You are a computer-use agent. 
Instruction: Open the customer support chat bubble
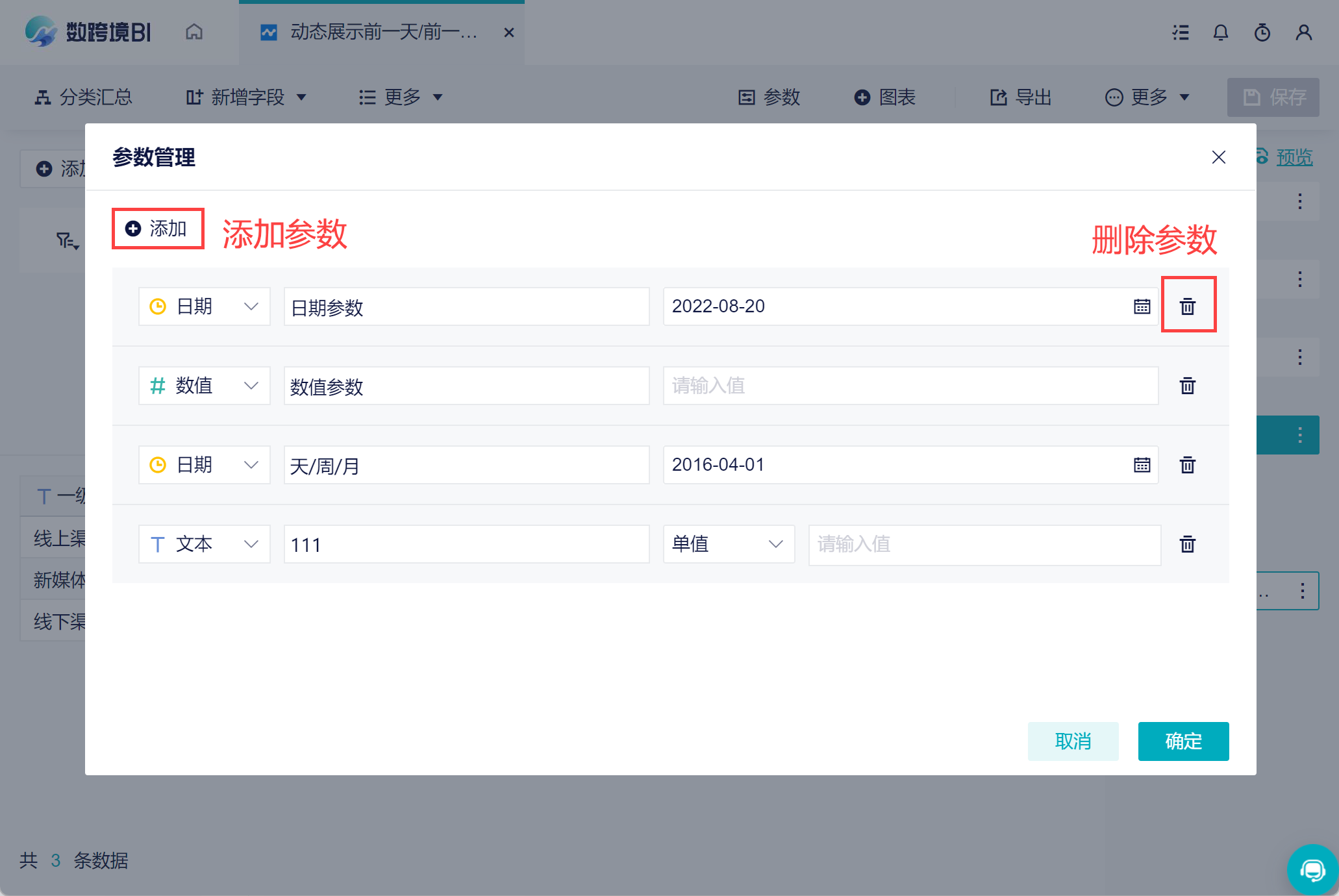click(x=1312, y=870)
